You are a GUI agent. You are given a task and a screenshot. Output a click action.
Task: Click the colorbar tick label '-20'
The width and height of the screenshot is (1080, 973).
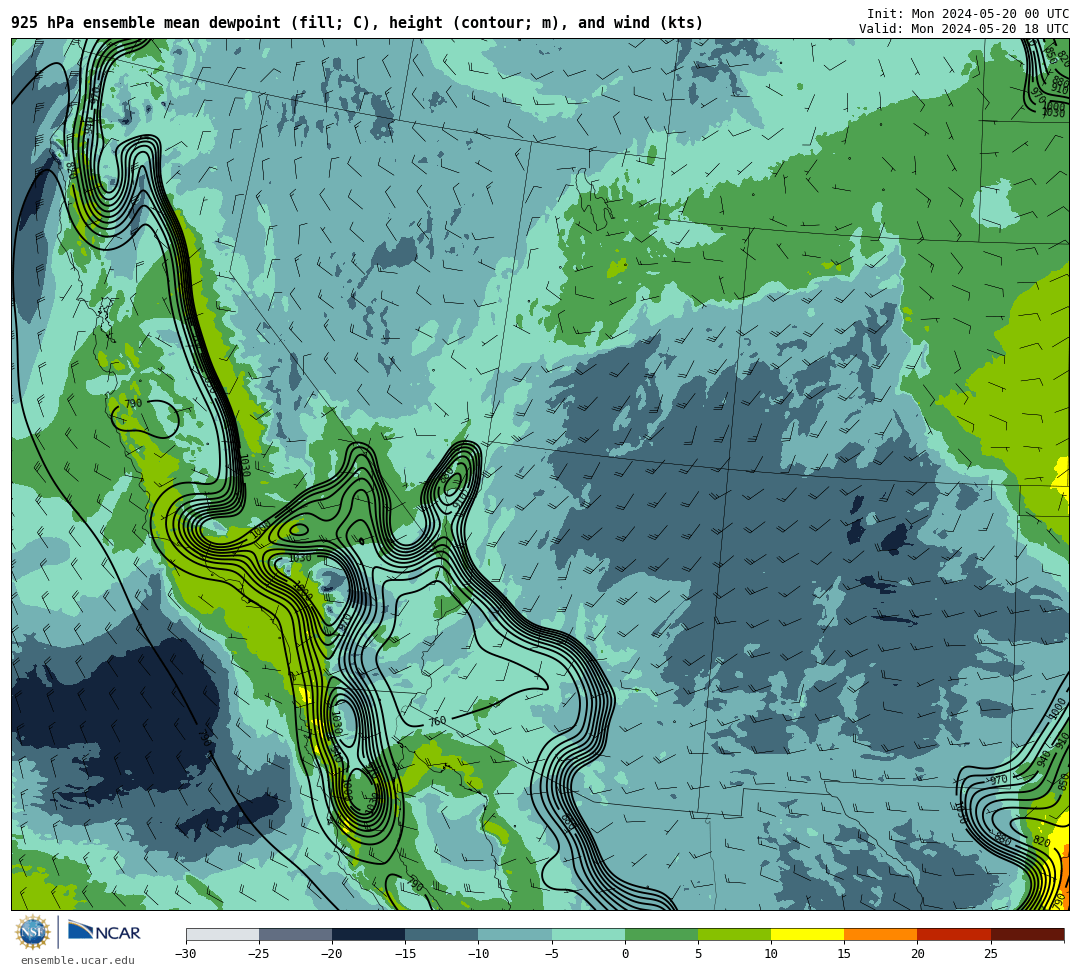[x=332, y=954]
